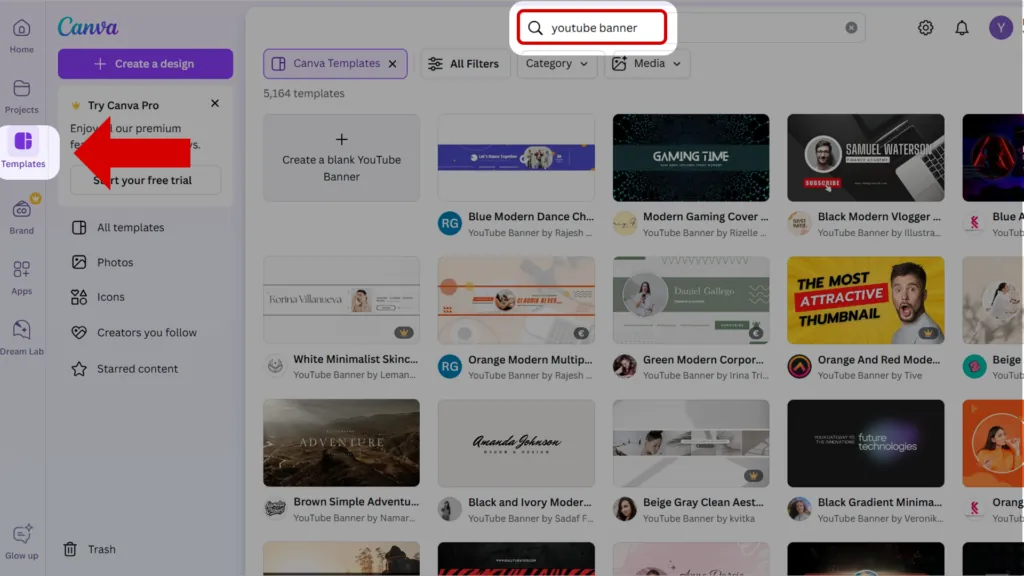Open future technologies banner thumbnail
1024x576 pixels.
866,443
